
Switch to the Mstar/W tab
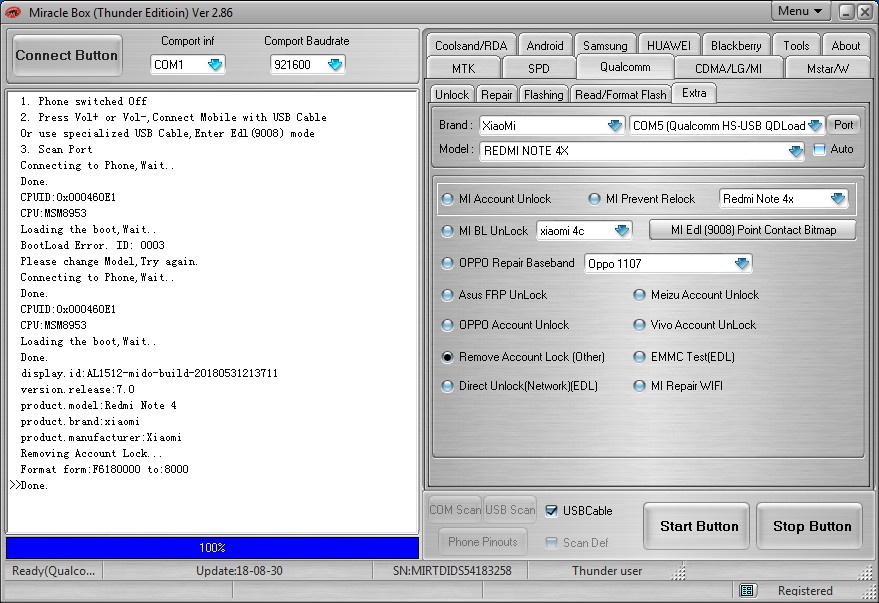click(x=828, y=68)
